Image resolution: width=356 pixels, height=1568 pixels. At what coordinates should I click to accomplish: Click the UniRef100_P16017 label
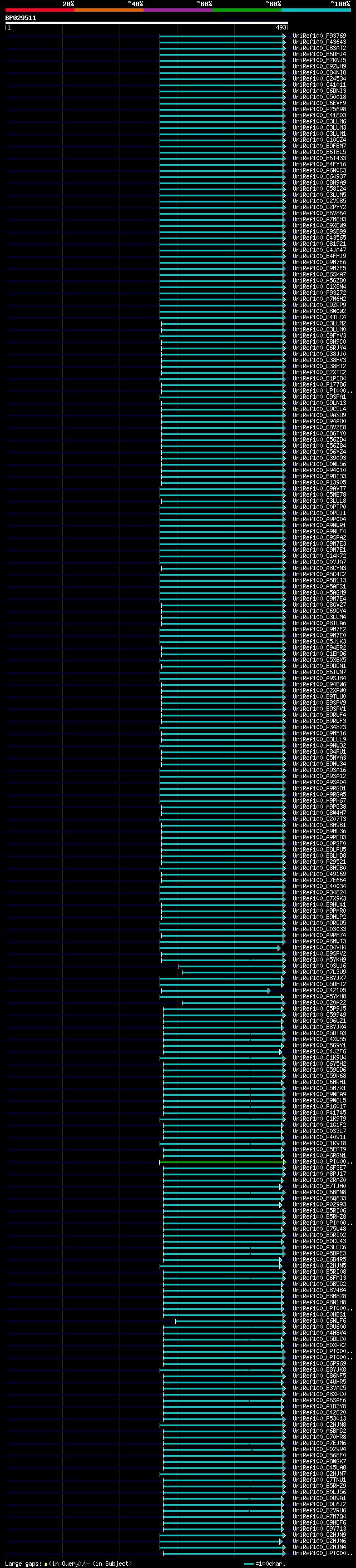tap(319, 1106)
